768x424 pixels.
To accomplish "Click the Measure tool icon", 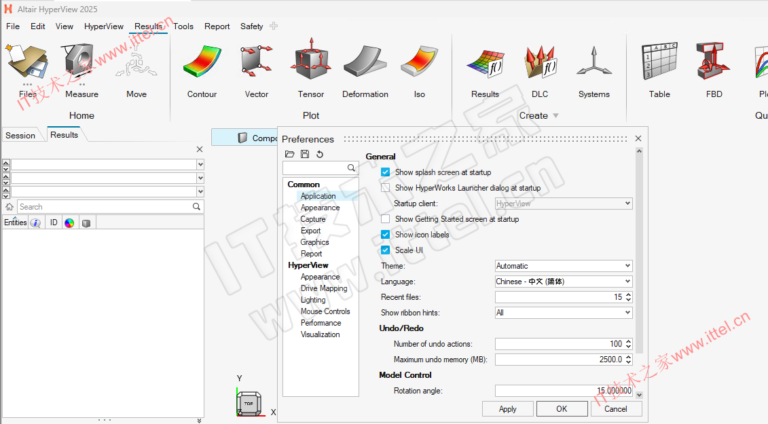I will tap(82, 66).
